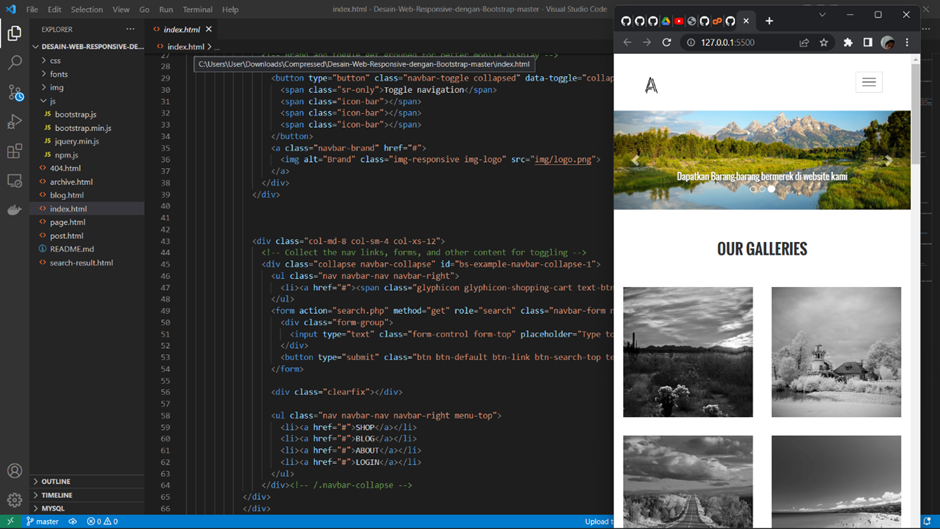Open Explorer views and more actions ellipsis
Screen dimensions: 940x529
[130, 29]
